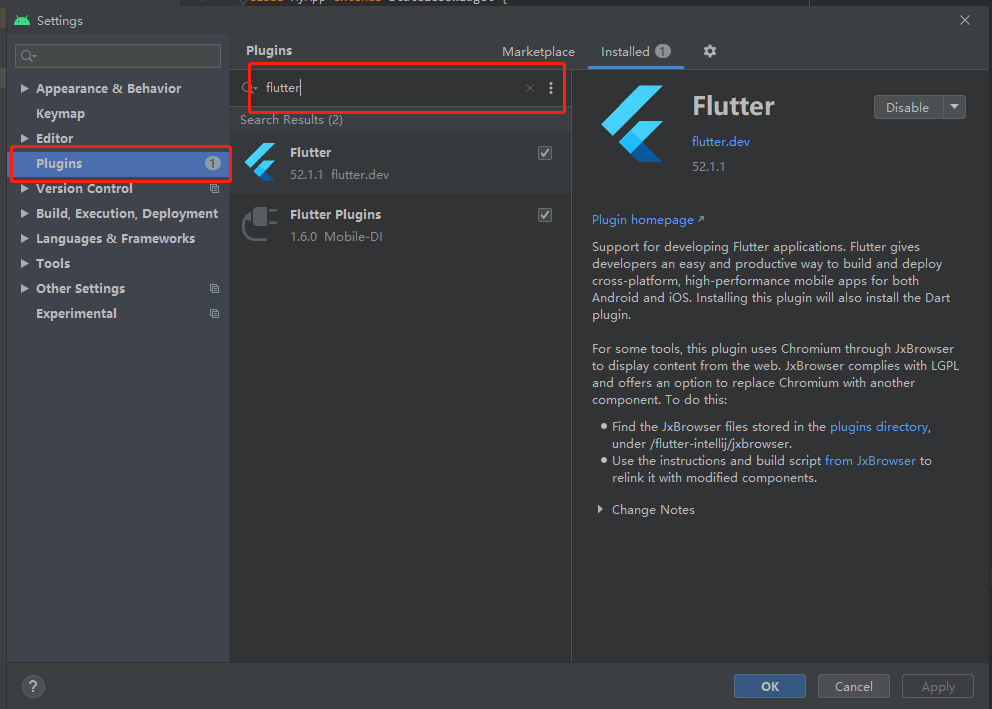Select Experimental in settings tree
This screenshot has width=992, height=709.
pos(76,314)
